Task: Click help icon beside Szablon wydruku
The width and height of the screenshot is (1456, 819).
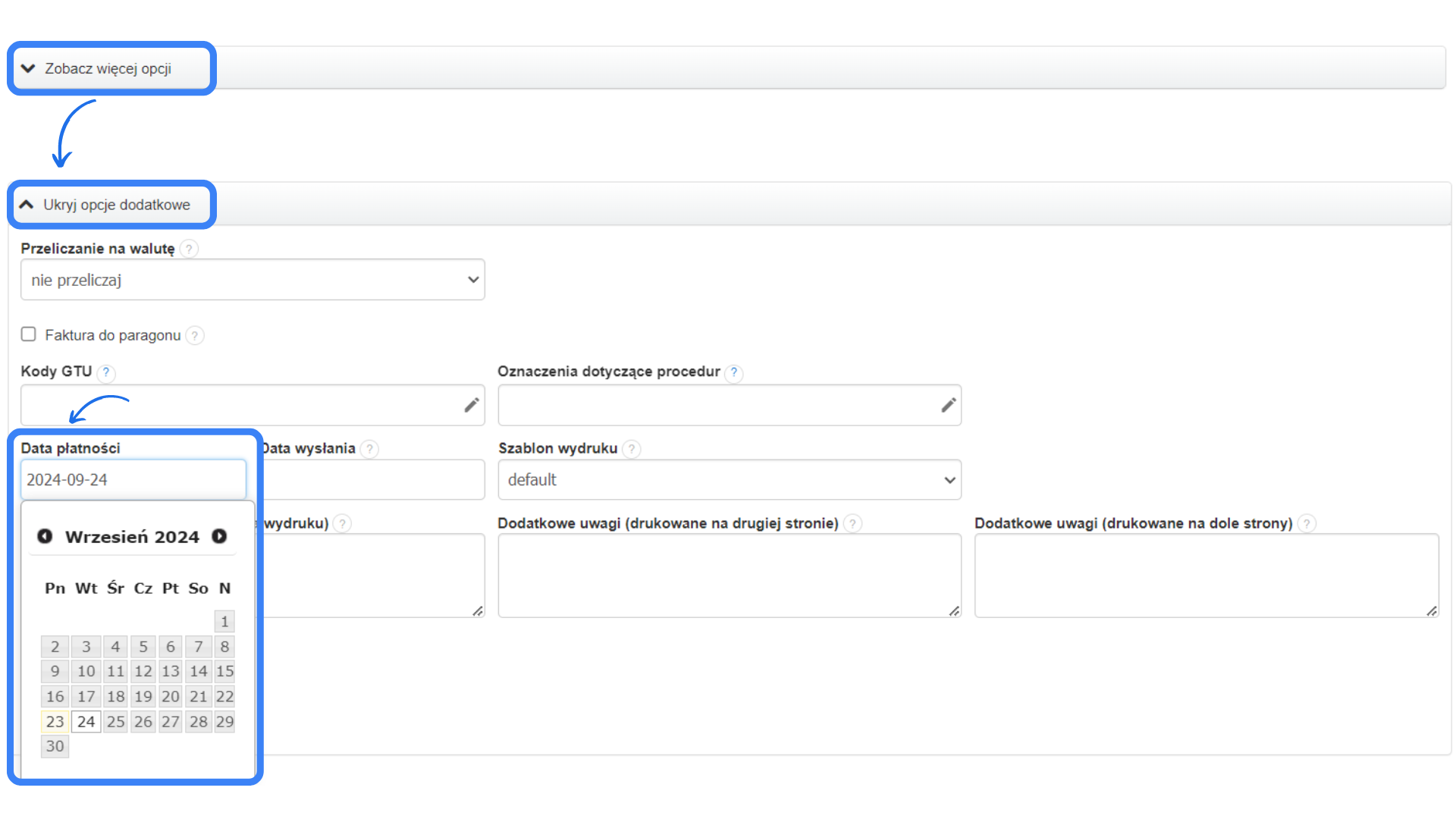Action: pos(631,449)
